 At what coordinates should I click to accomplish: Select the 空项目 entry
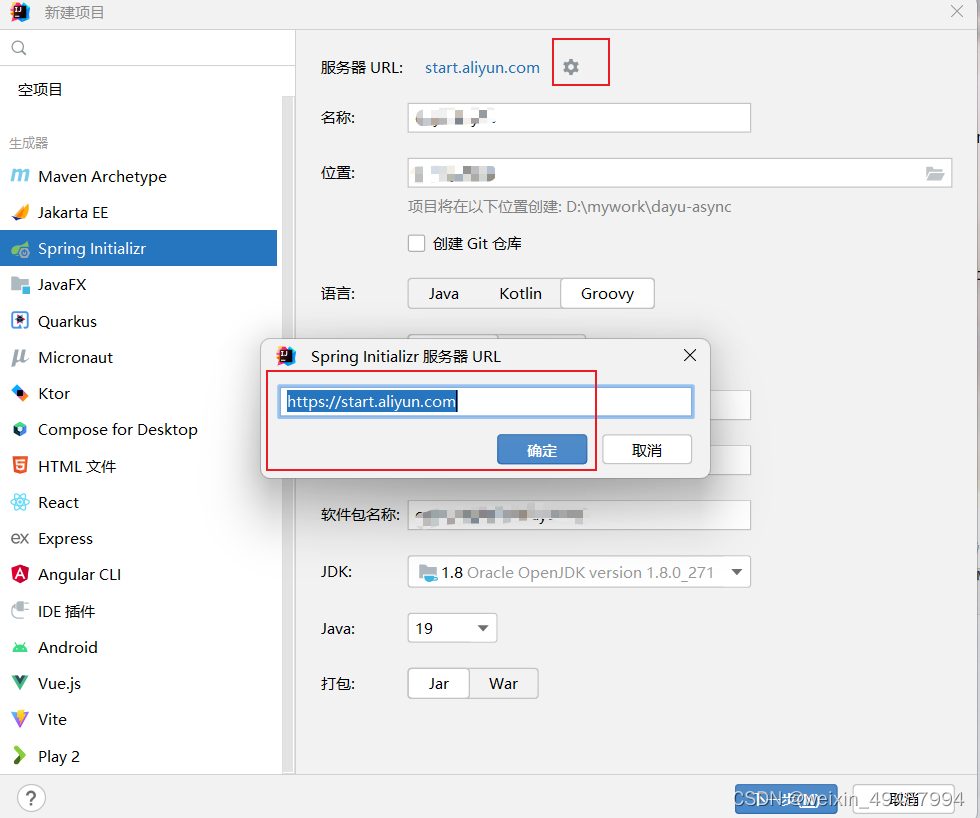point(40,89)
